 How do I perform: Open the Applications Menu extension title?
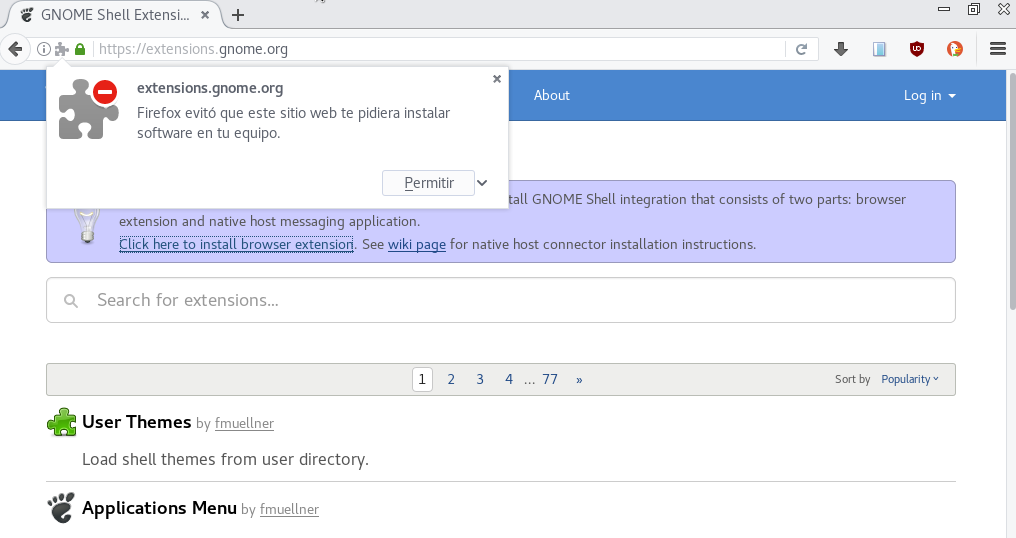[159, 508]
